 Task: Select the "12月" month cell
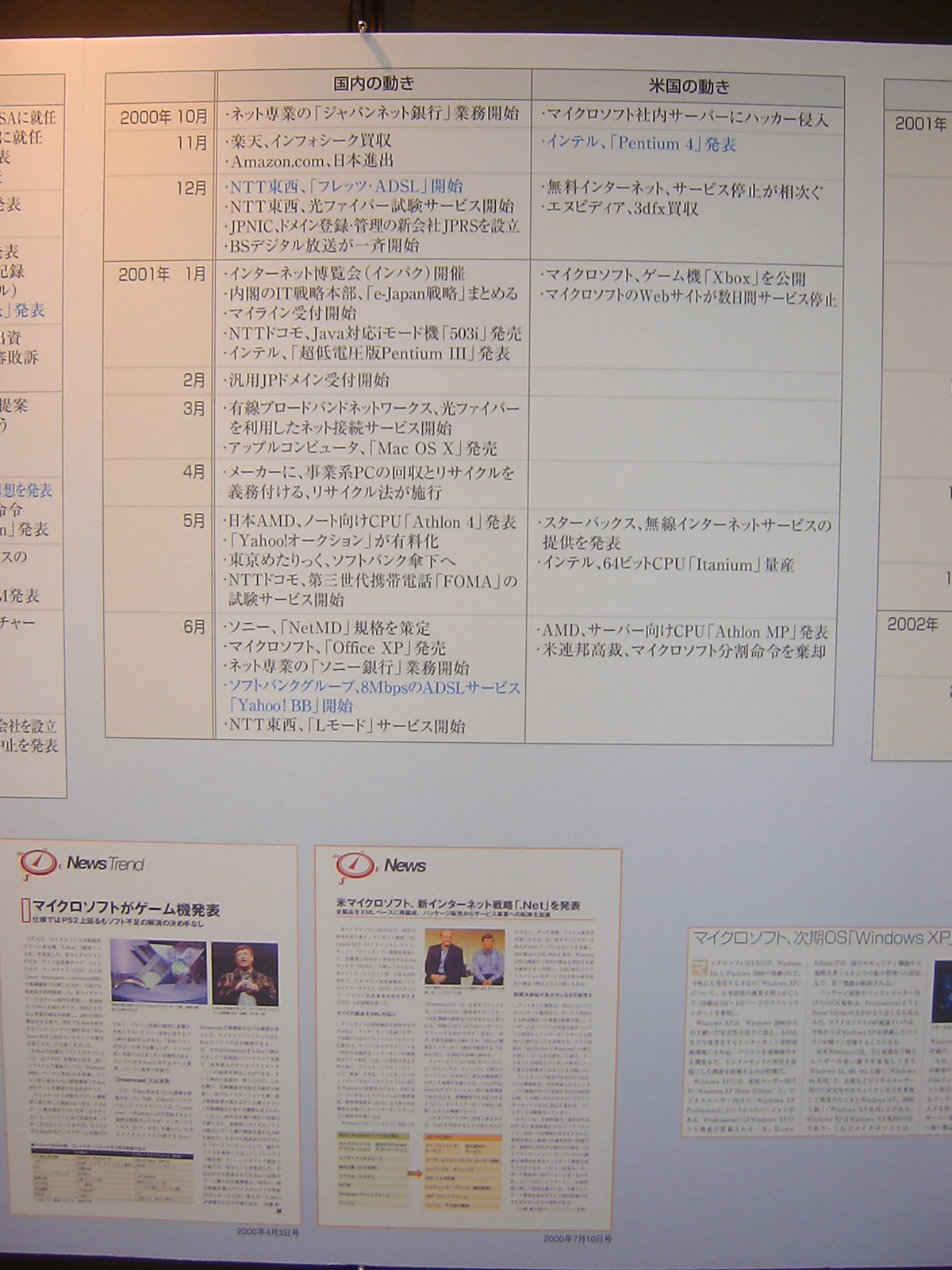pos(191,188)
